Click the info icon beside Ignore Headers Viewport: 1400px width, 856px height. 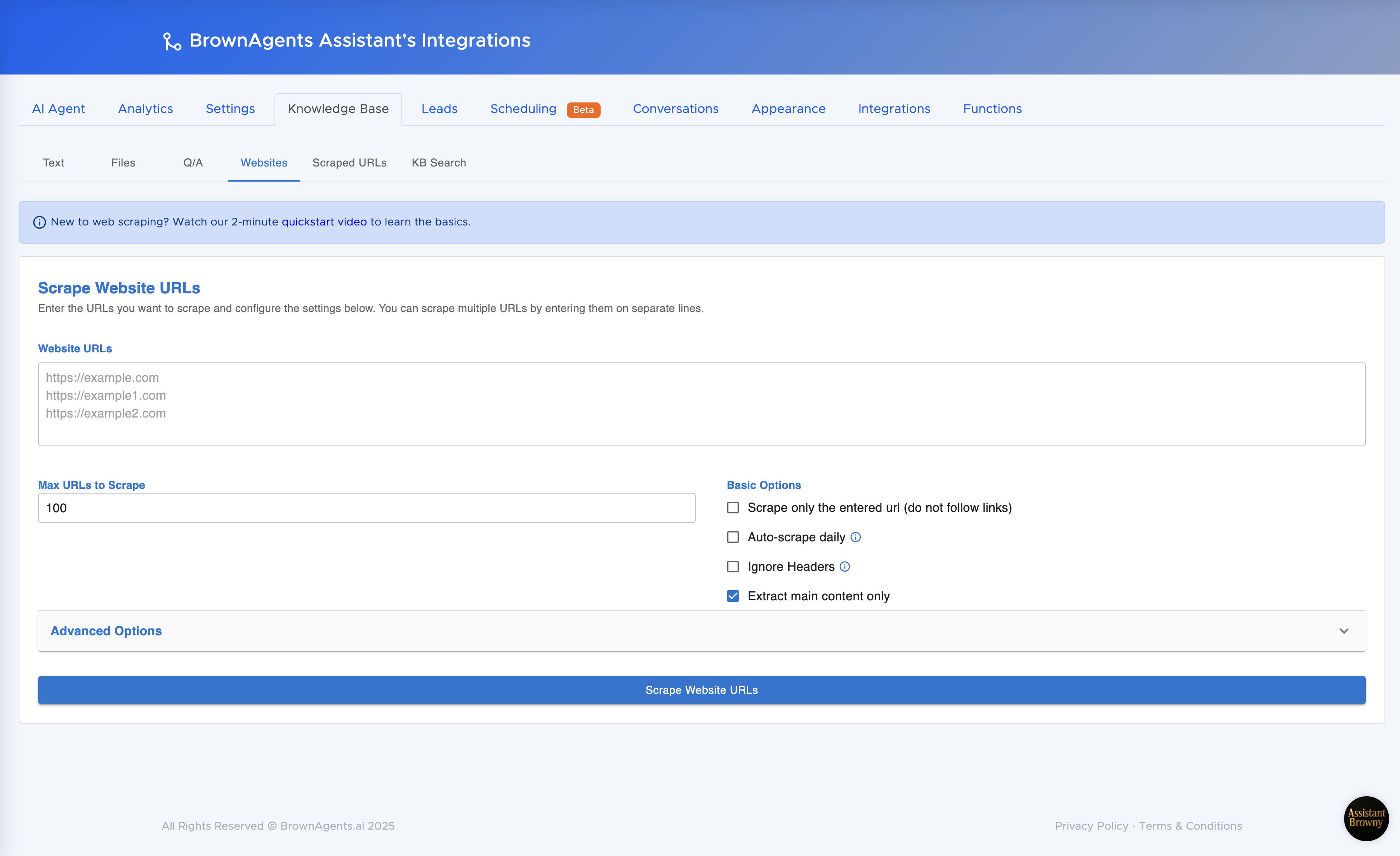(x=845, y=566)
